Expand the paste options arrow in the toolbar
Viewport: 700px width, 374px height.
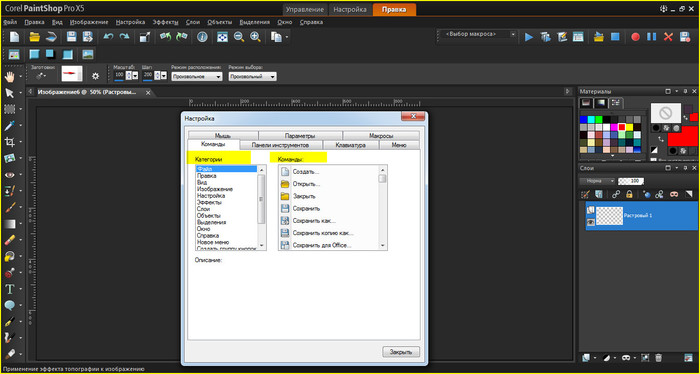pyautogui.click(x=287, y=37)
